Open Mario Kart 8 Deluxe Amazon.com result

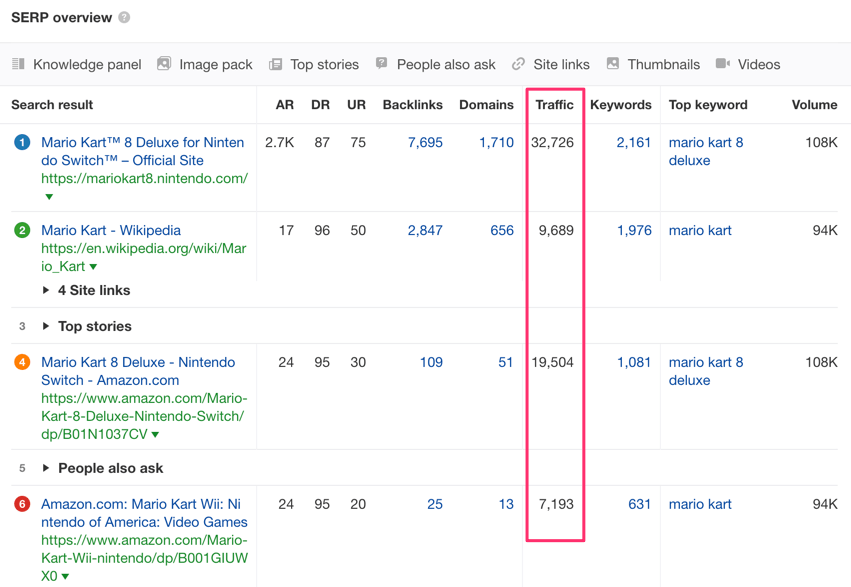click(138, 371)
